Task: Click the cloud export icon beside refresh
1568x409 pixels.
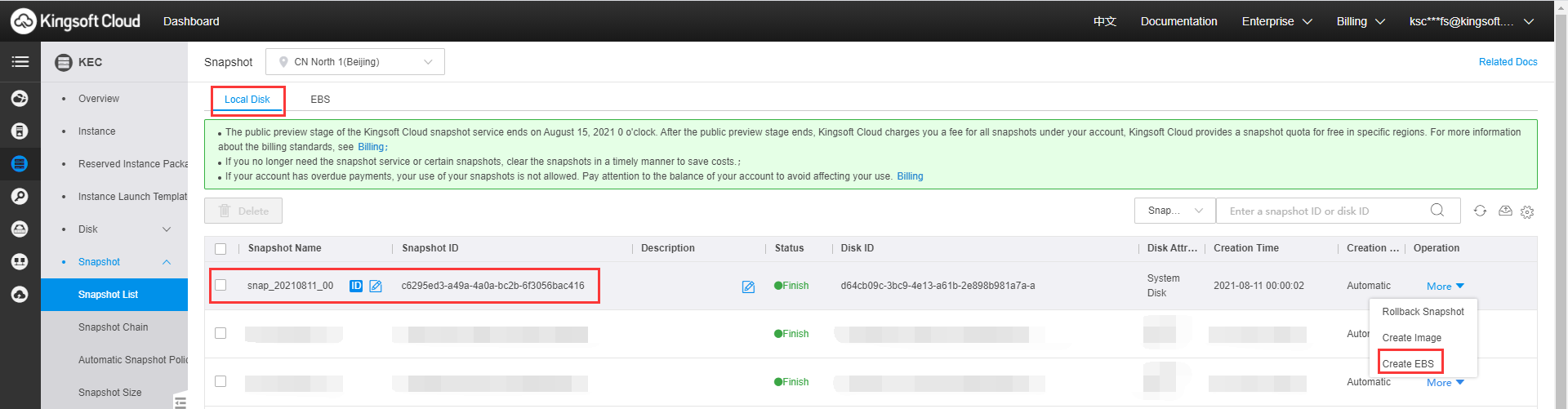Action: pyautogui.click(x=1505, y=211)
